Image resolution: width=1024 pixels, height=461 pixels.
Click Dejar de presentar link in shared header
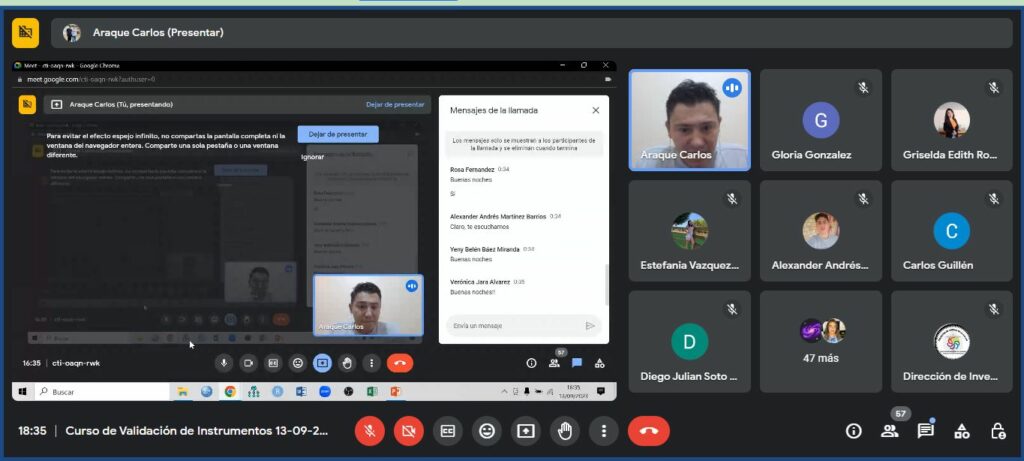pyautogui.click(x=395, y=104)
